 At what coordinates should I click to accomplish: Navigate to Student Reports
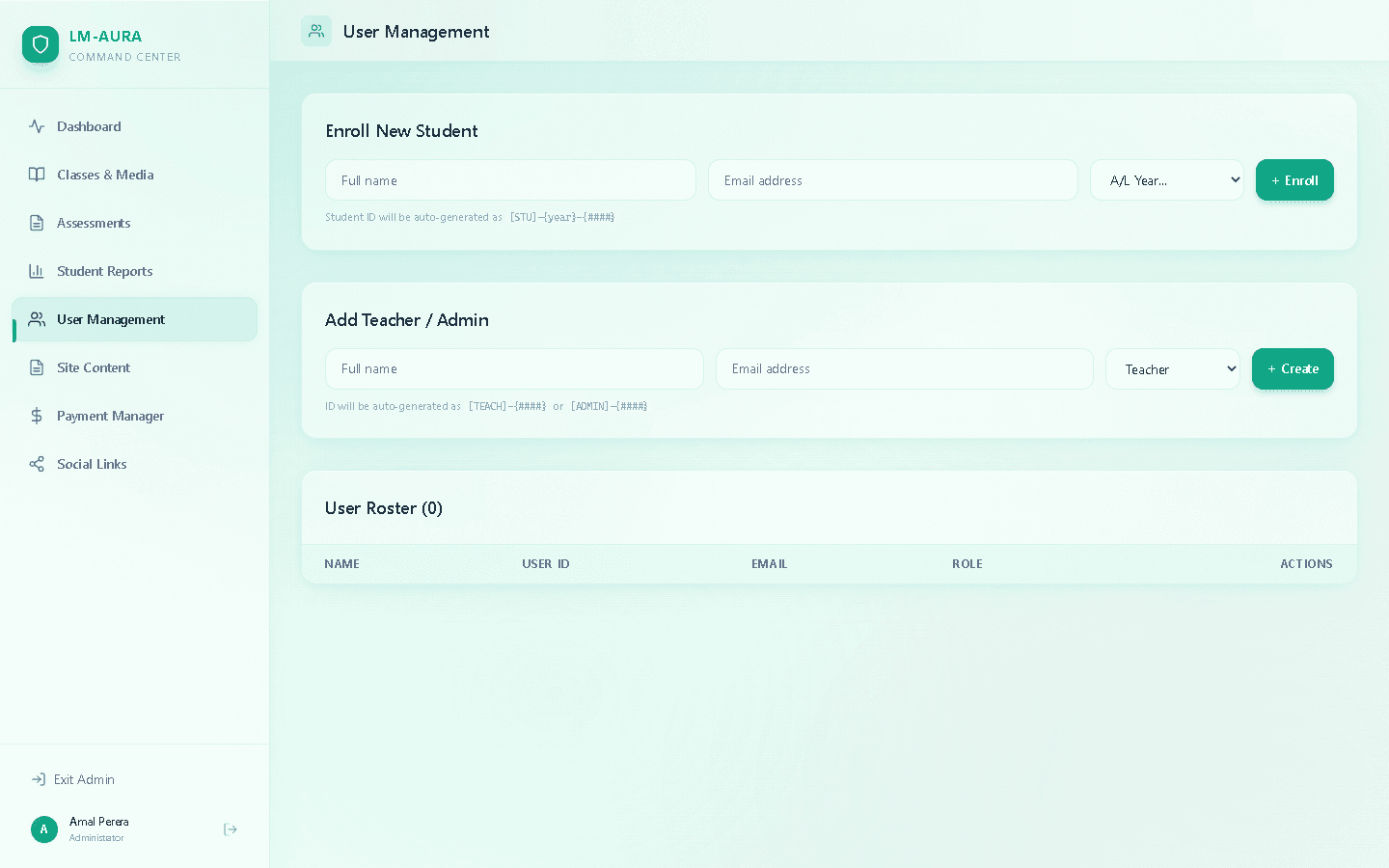coord(134,271)
